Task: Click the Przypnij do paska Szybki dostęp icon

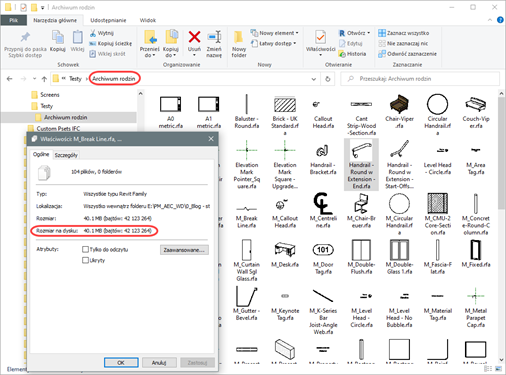Action: [x=25, y=37]
